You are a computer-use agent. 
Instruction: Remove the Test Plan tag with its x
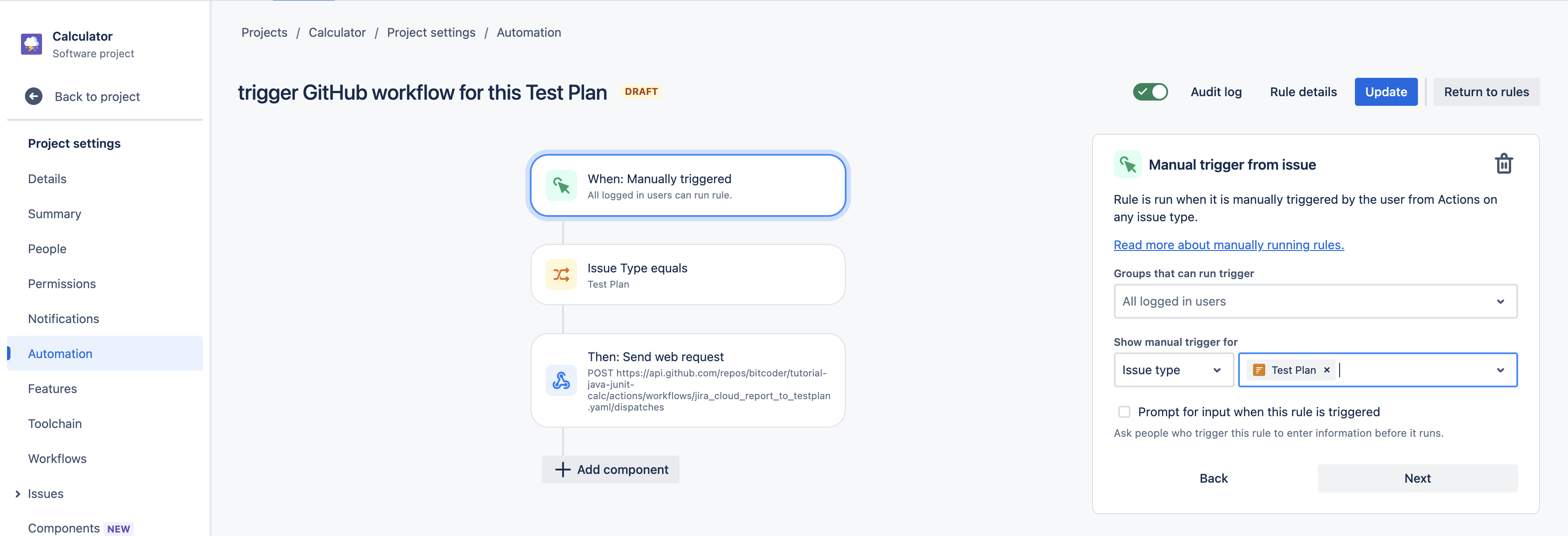1326,370
